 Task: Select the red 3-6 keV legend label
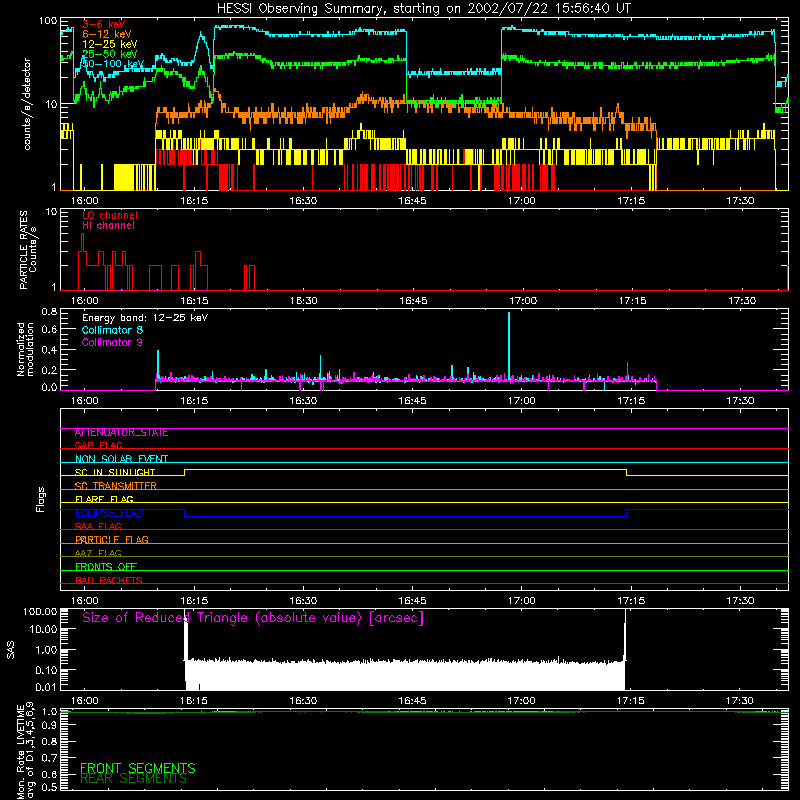pos(104,24)
